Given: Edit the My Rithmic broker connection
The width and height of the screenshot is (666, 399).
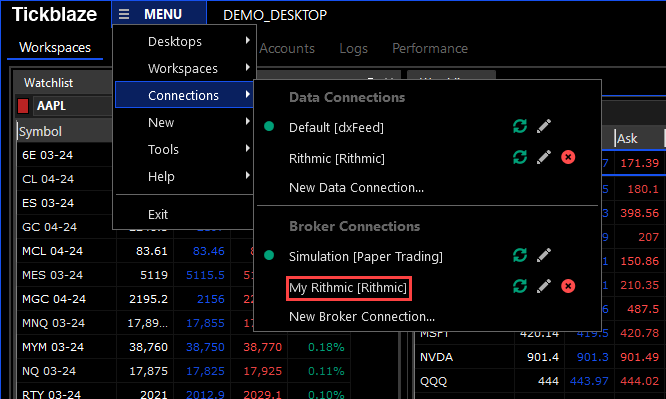Looking at the screenshot, I should [x=544, y=286].
